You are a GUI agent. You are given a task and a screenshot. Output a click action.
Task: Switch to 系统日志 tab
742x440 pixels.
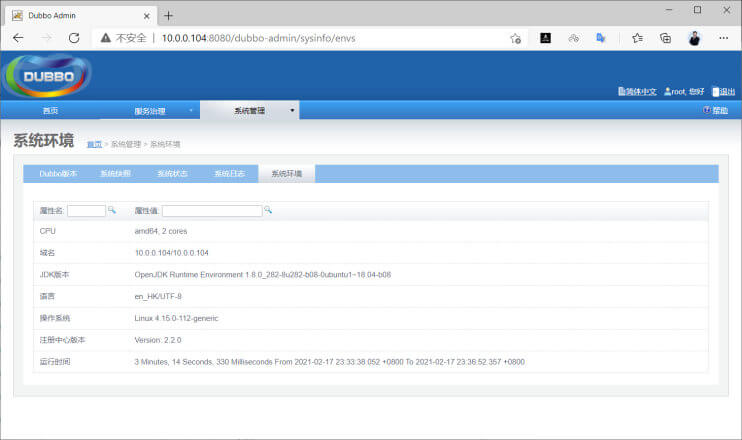pos(230,174)
